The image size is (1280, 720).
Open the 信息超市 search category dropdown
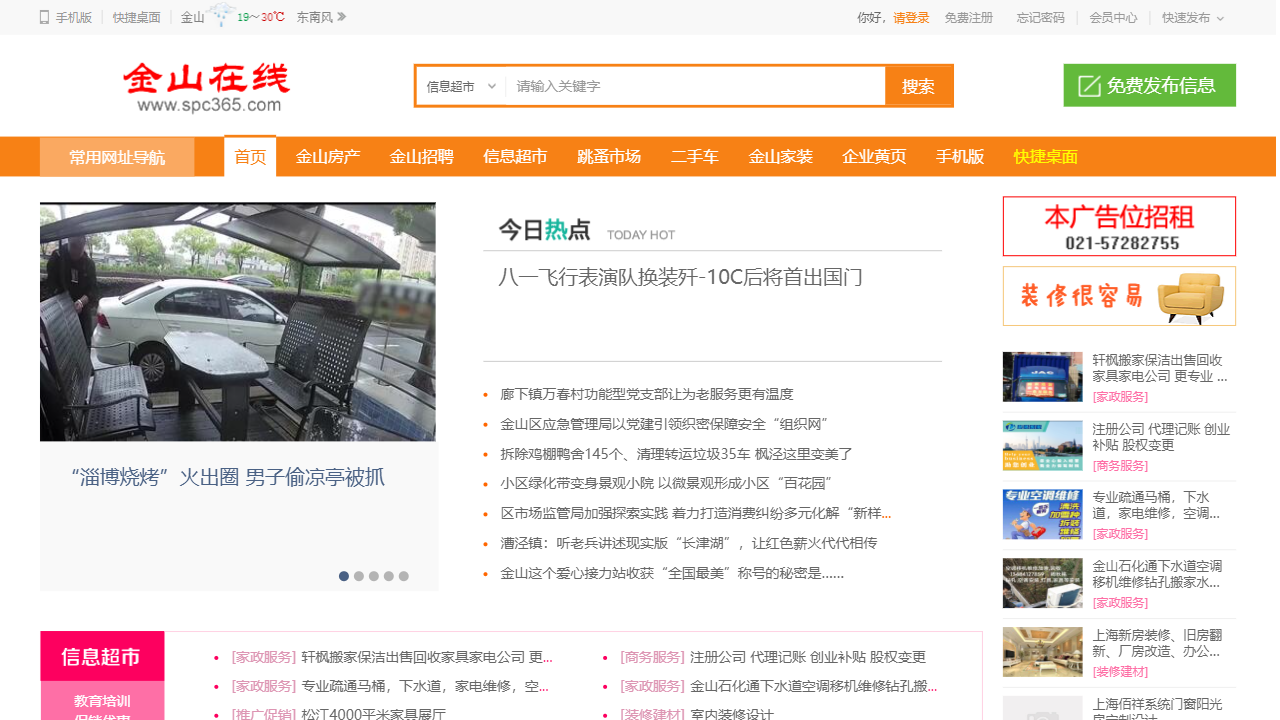point(461,87)
